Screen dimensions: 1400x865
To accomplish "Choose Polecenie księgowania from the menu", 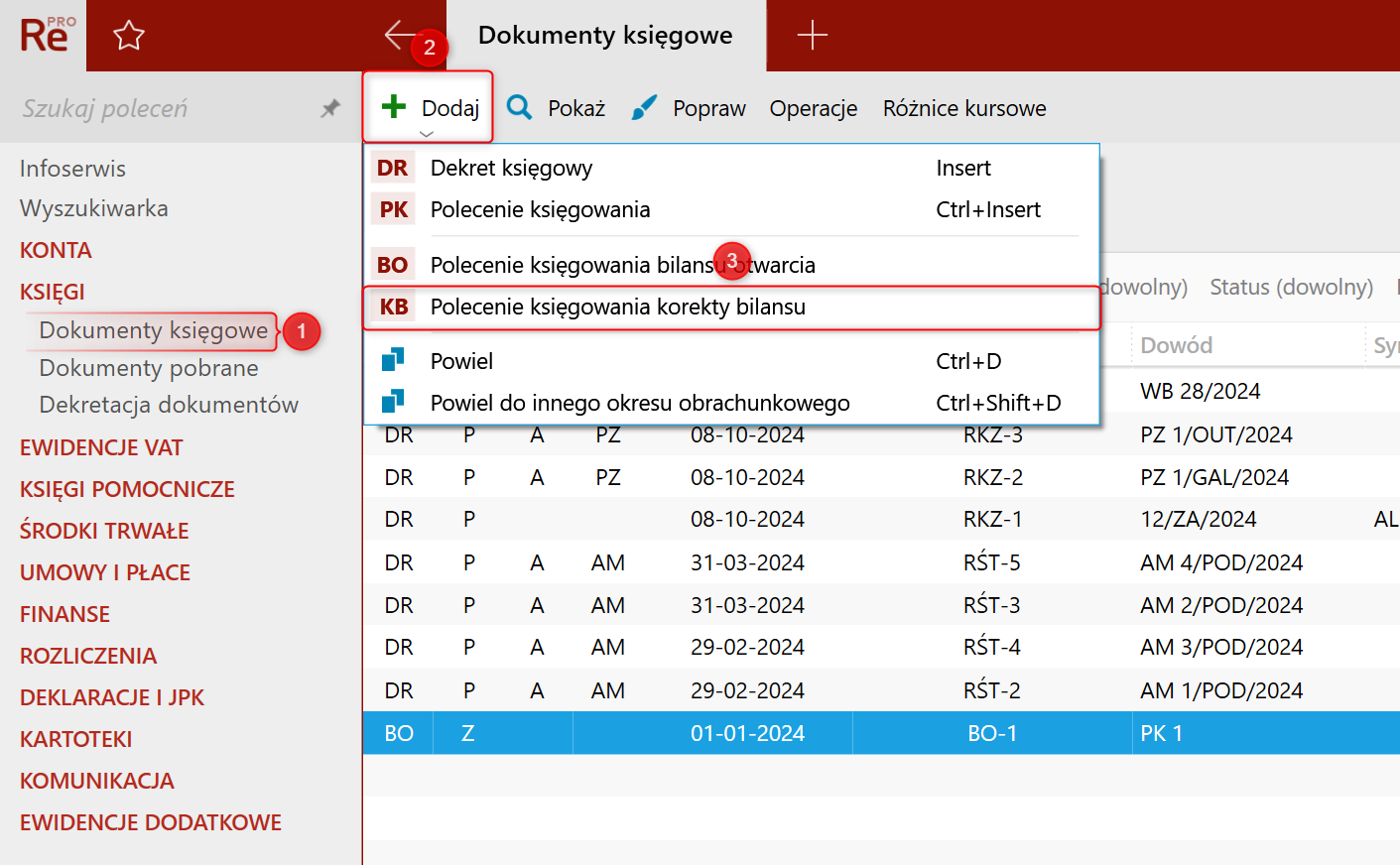I will click(x=732, y=209).
